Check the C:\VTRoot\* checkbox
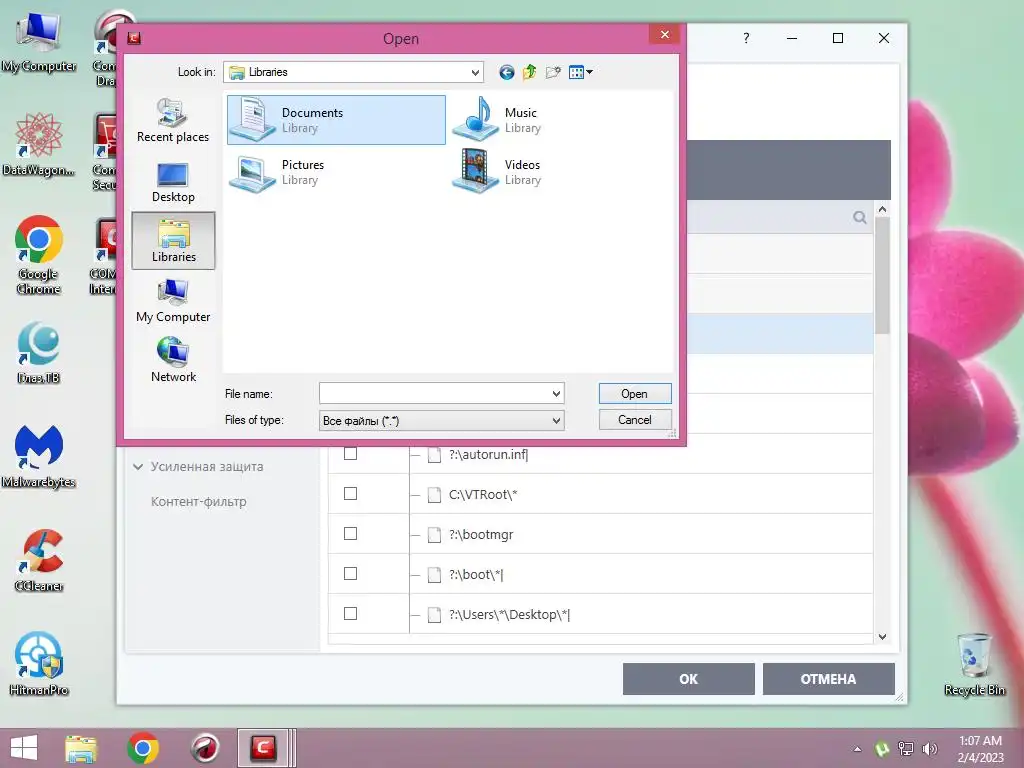 click(x=351, y=494)
